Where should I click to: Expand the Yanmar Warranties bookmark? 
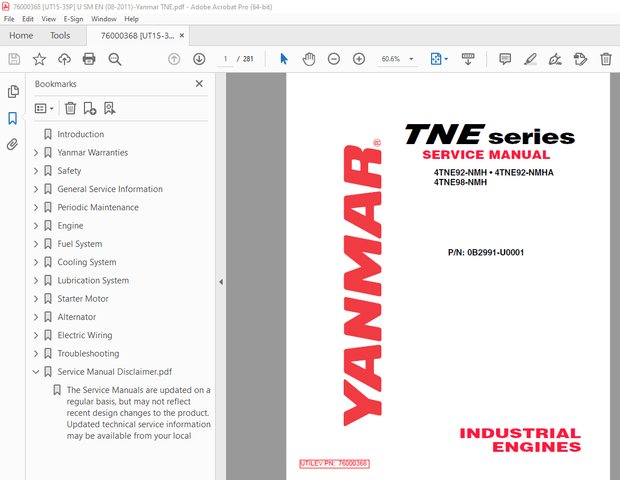[36, 153]
